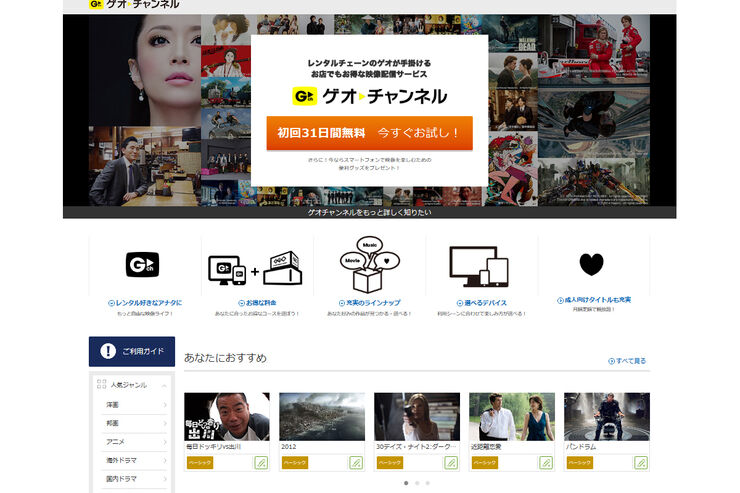The image size is (740, 493).
Task: Click the 毎日ドッキリvs出川 title text
Action: pos(214,447)
